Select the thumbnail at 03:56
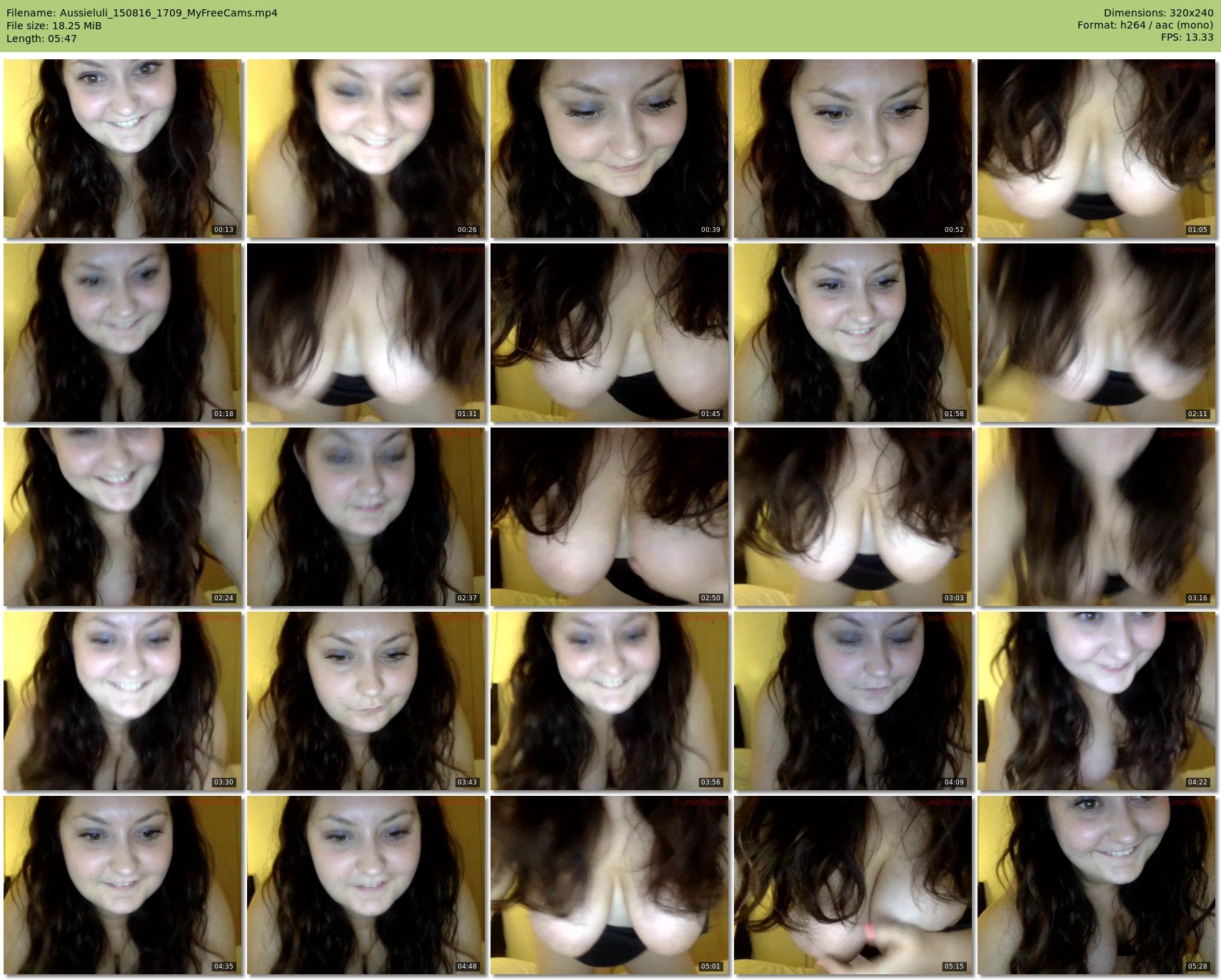1221x980 pixels. (610, 701)
